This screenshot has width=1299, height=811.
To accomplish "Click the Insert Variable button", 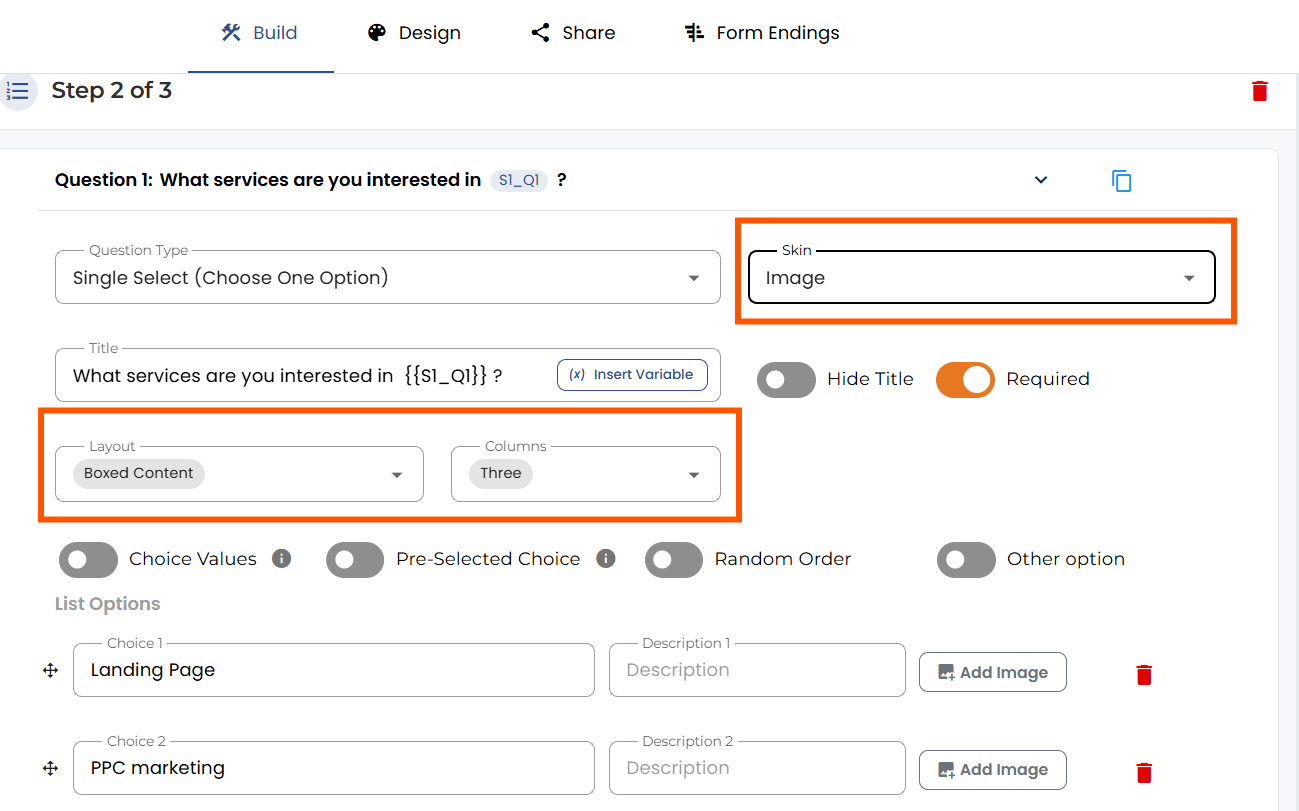I will [632, 375].
